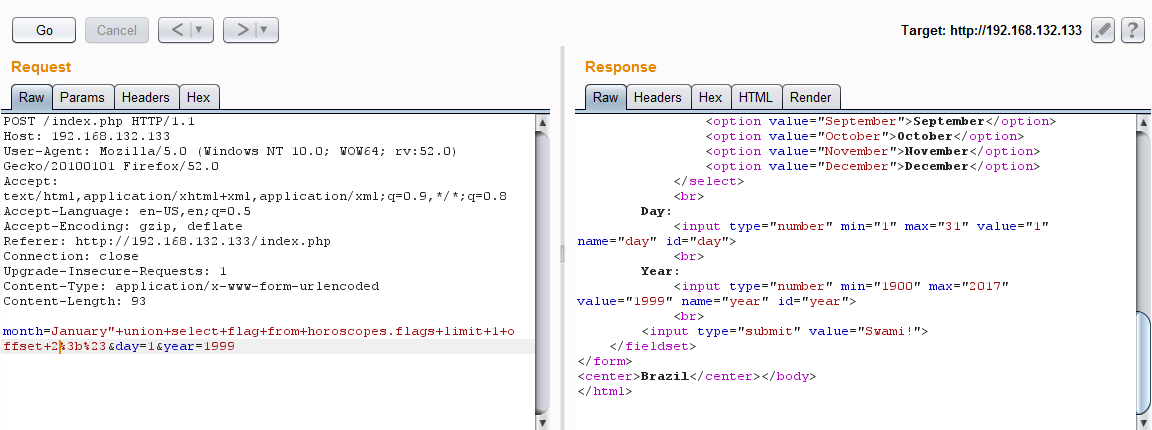
Task: Switch to the Request Params tab
Action: (82, 97)
